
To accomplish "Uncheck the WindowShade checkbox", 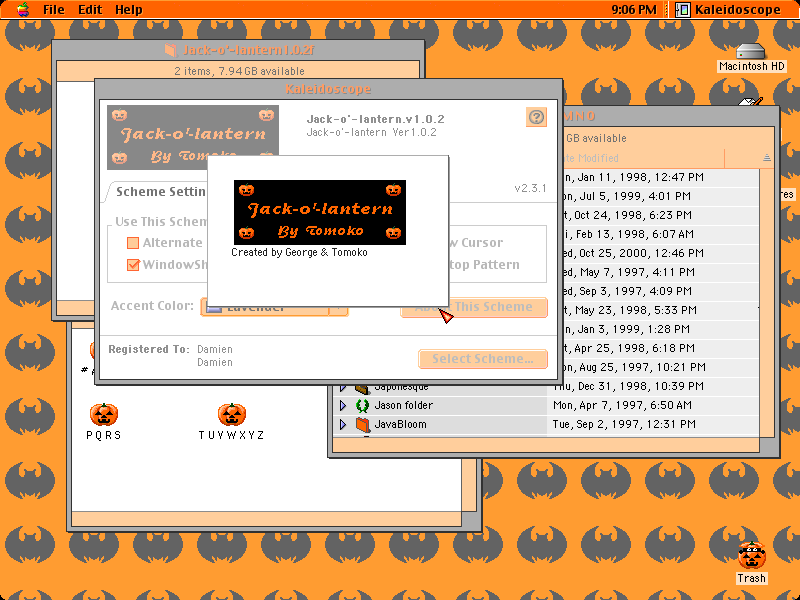I will coord(133,265).
